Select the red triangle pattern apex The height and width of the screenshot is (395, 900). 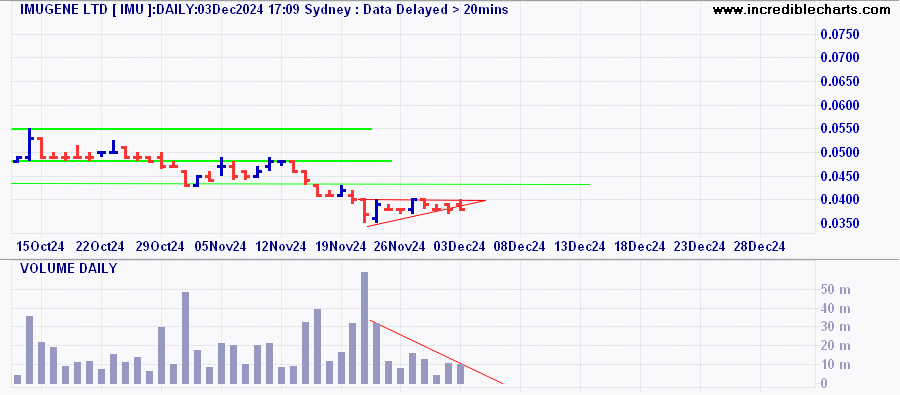484,200
